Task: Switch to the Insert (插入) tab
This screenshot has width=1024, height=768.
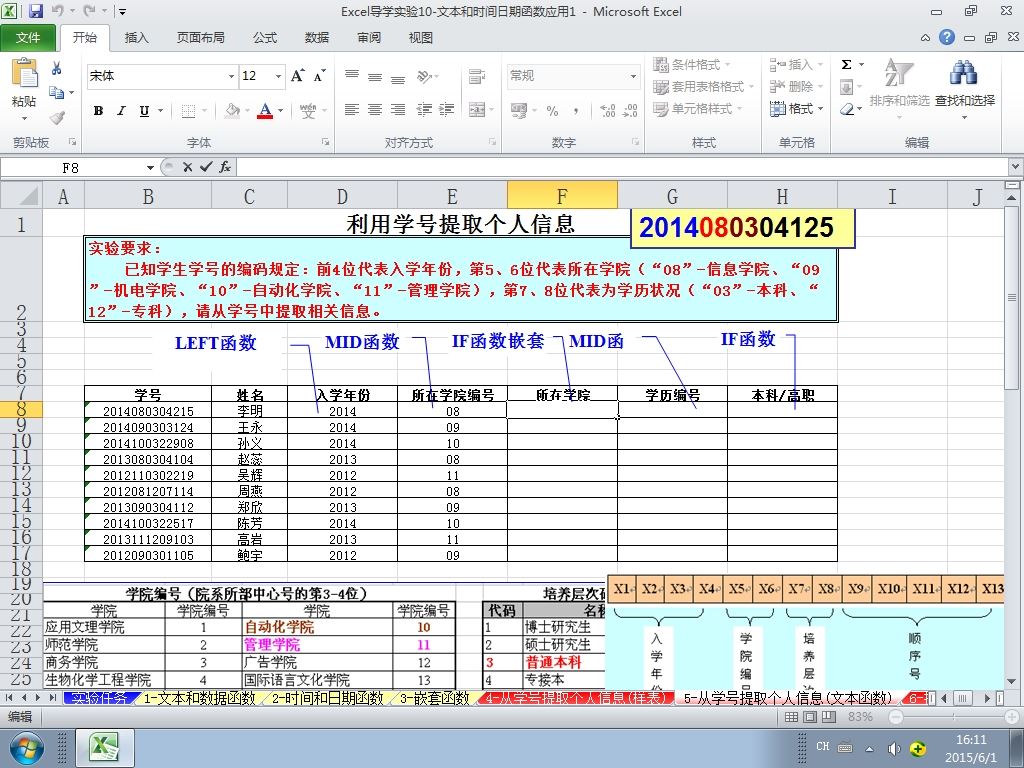Action: [136, 38]
